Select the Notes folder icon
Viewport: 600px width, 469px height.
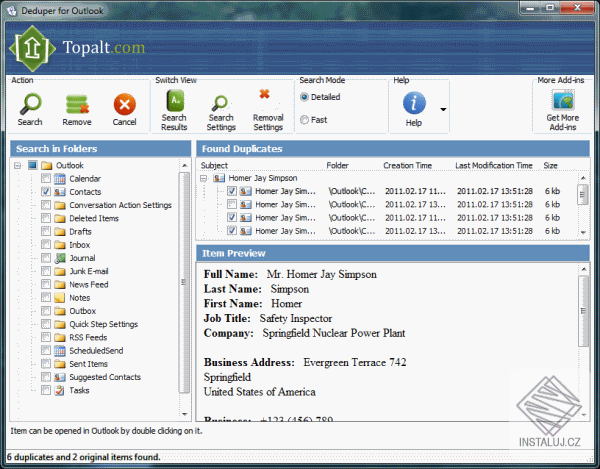coord(59,298)
